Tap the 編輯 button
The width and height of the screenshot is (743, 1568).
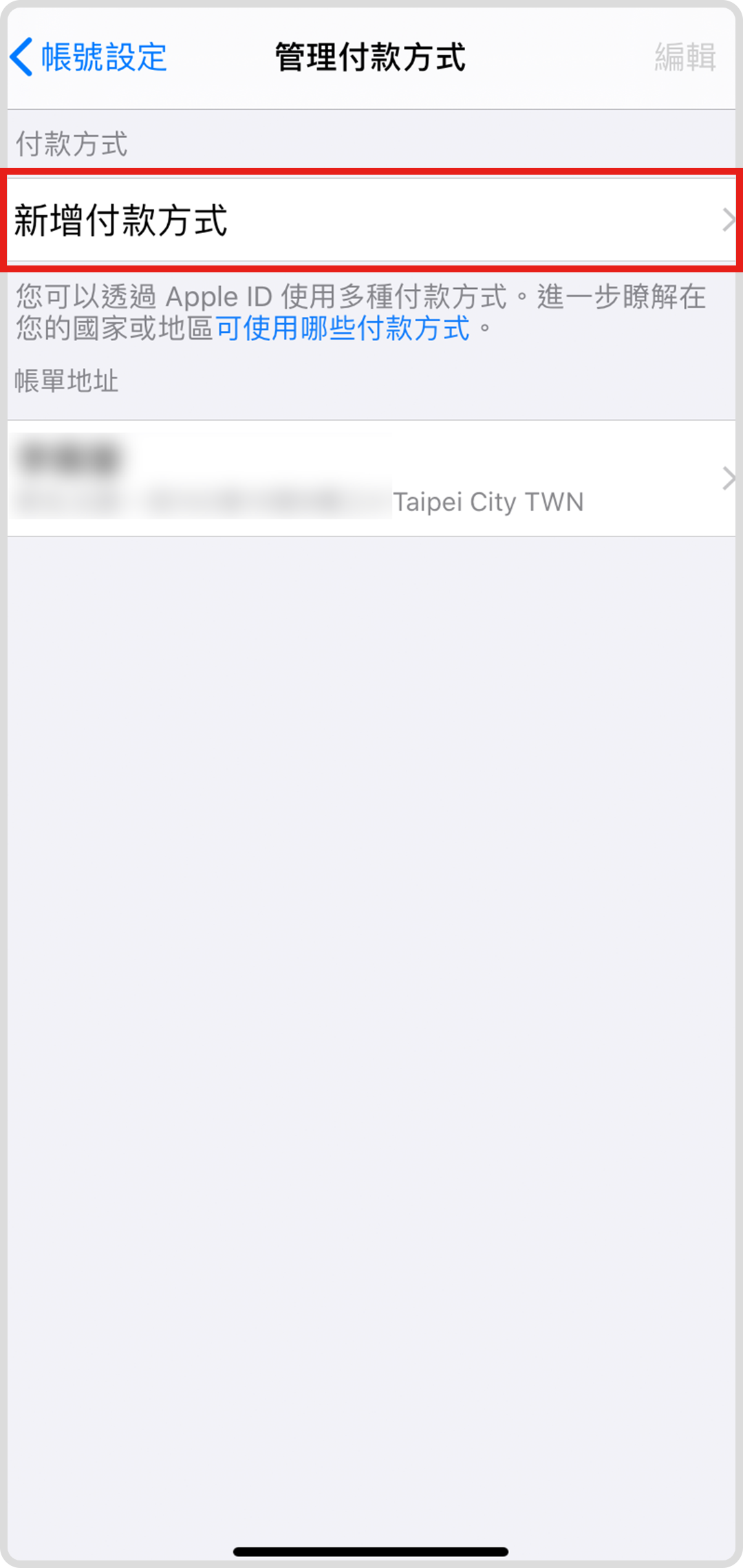(685, 56)
